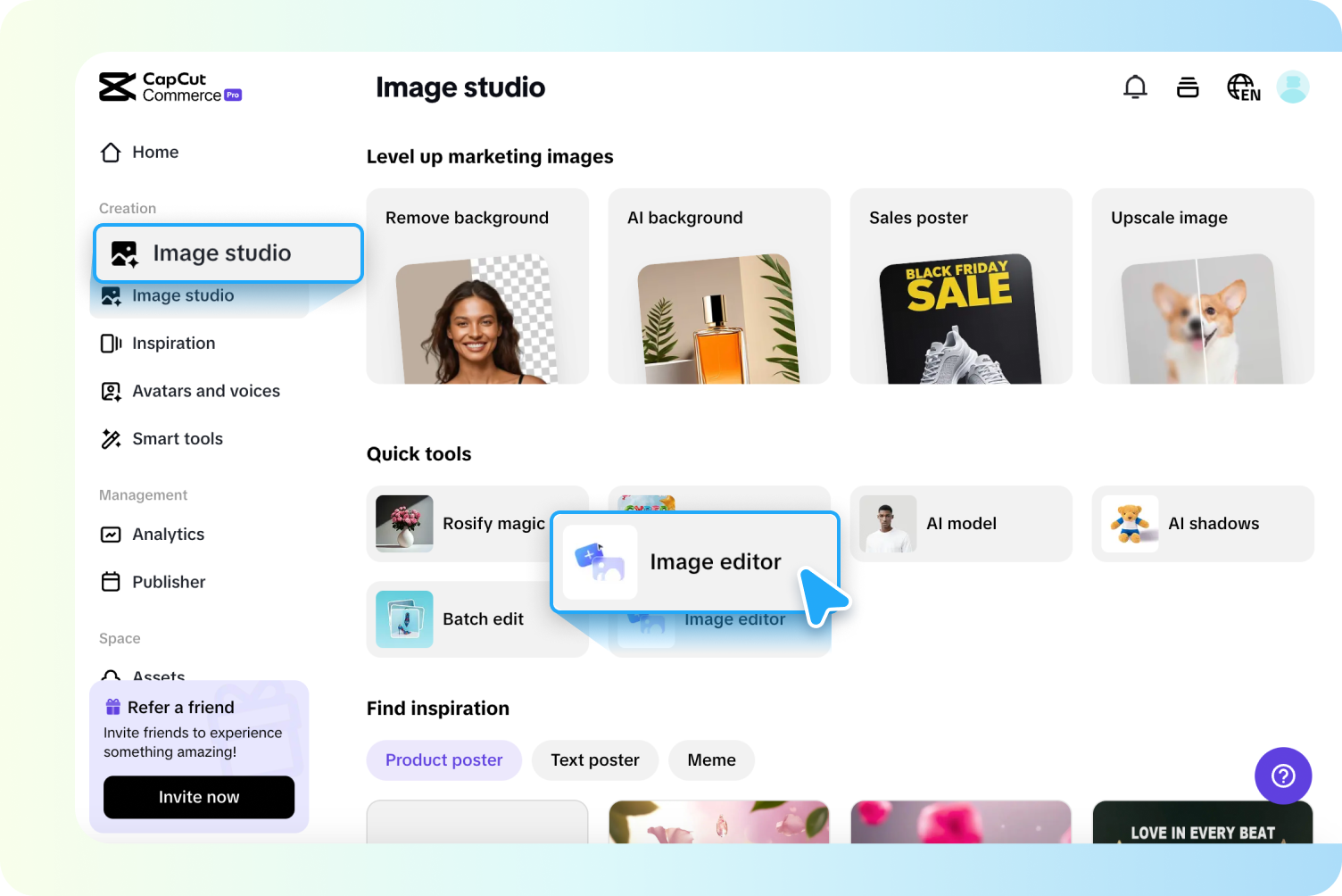The image size is (1342, 896).
Task: Click the Refer a friend title
Action: [x=181, y=708]
